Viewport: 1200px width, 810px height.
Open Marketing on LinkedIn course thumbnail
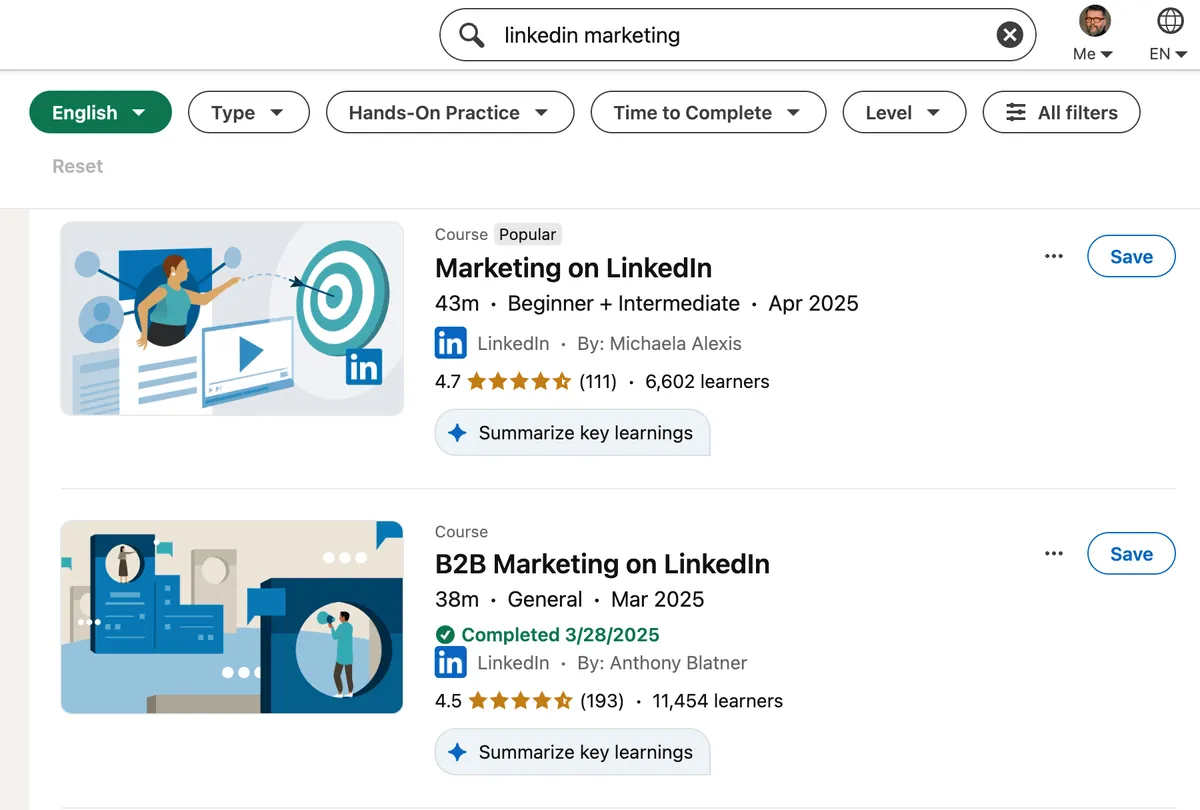tap(232, 318)
